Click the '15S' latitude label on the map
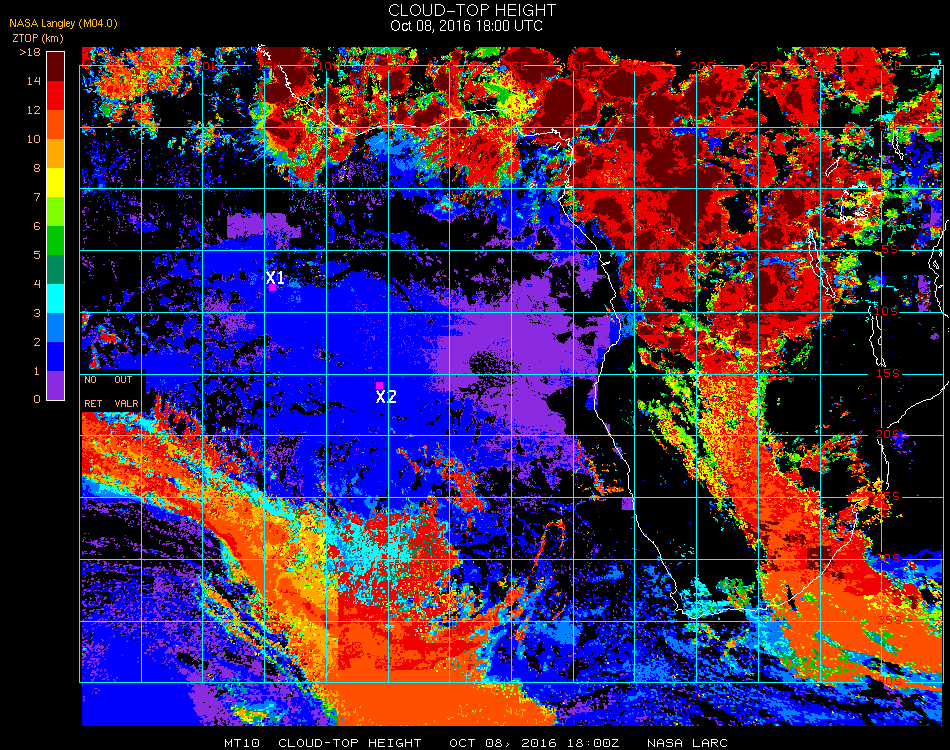The width and height of the screenshot is (950, 750). pos(888,373)
